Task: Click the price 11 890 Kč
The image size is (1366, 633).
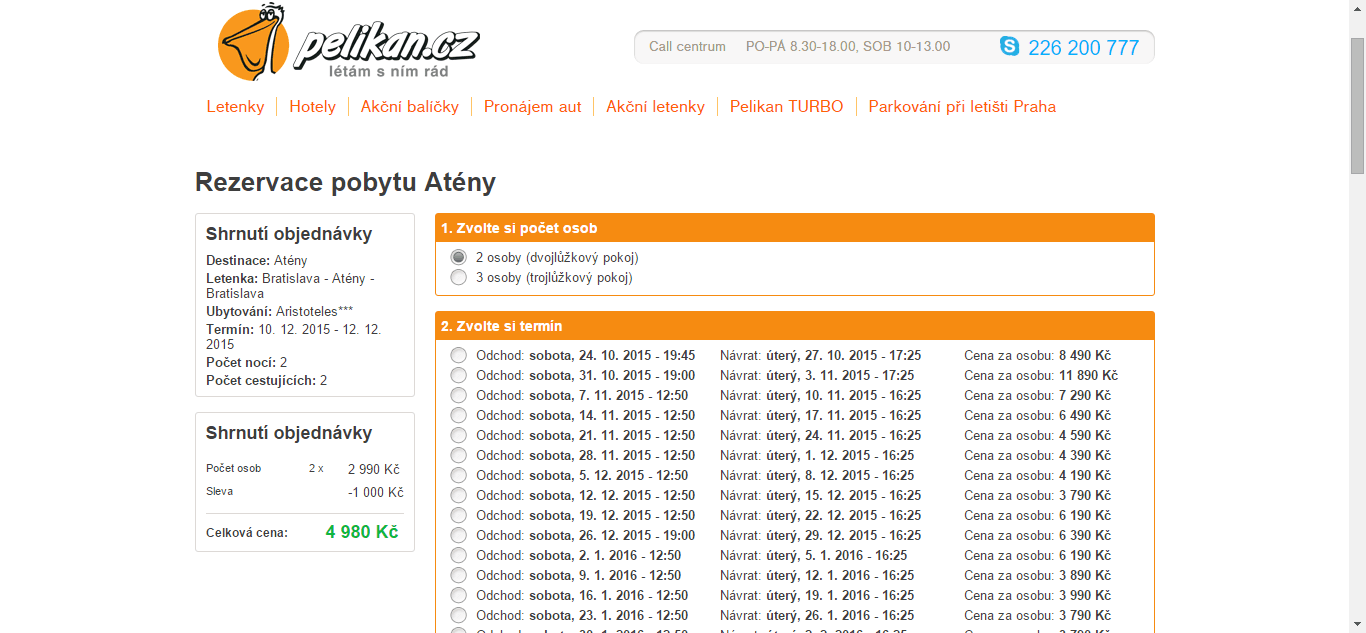Action: pos(1089,375)
